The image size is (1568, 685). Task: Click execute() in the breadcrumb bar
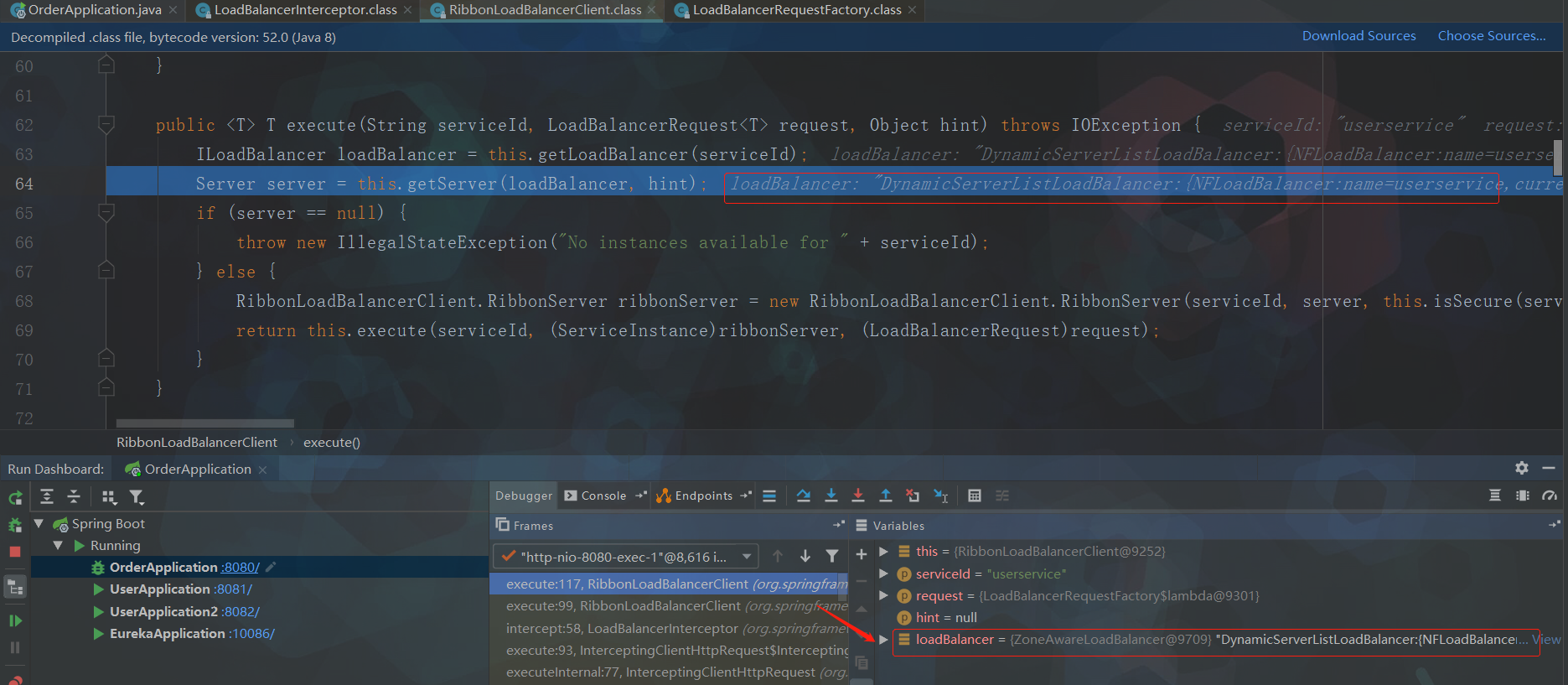(331, 442)
